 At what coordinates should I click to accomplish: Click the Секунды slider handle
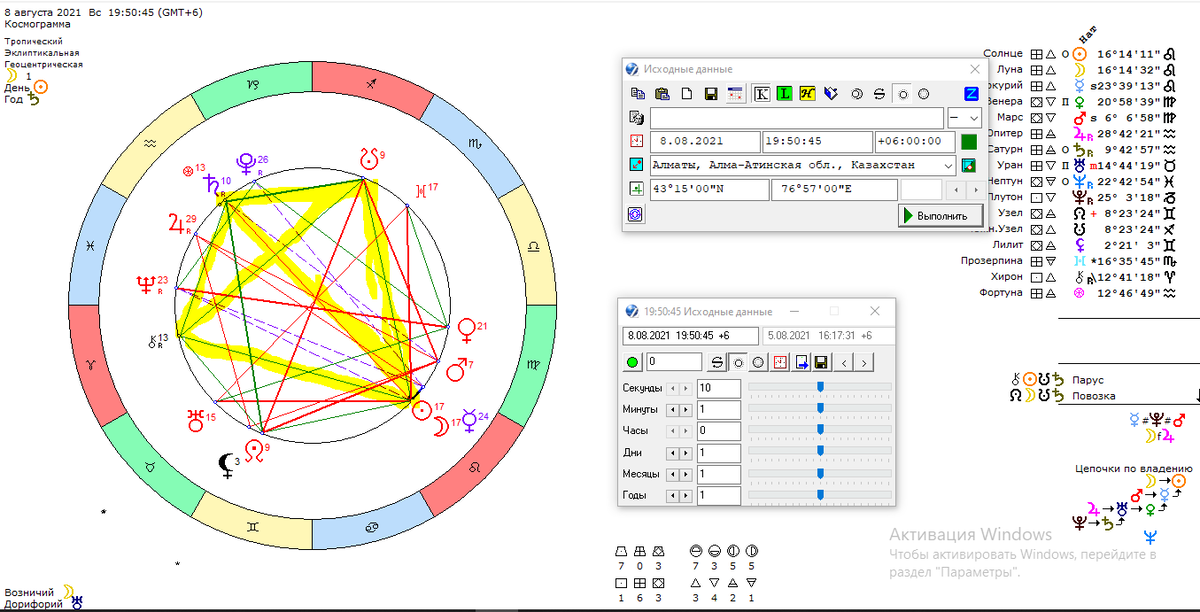point(820,386)
